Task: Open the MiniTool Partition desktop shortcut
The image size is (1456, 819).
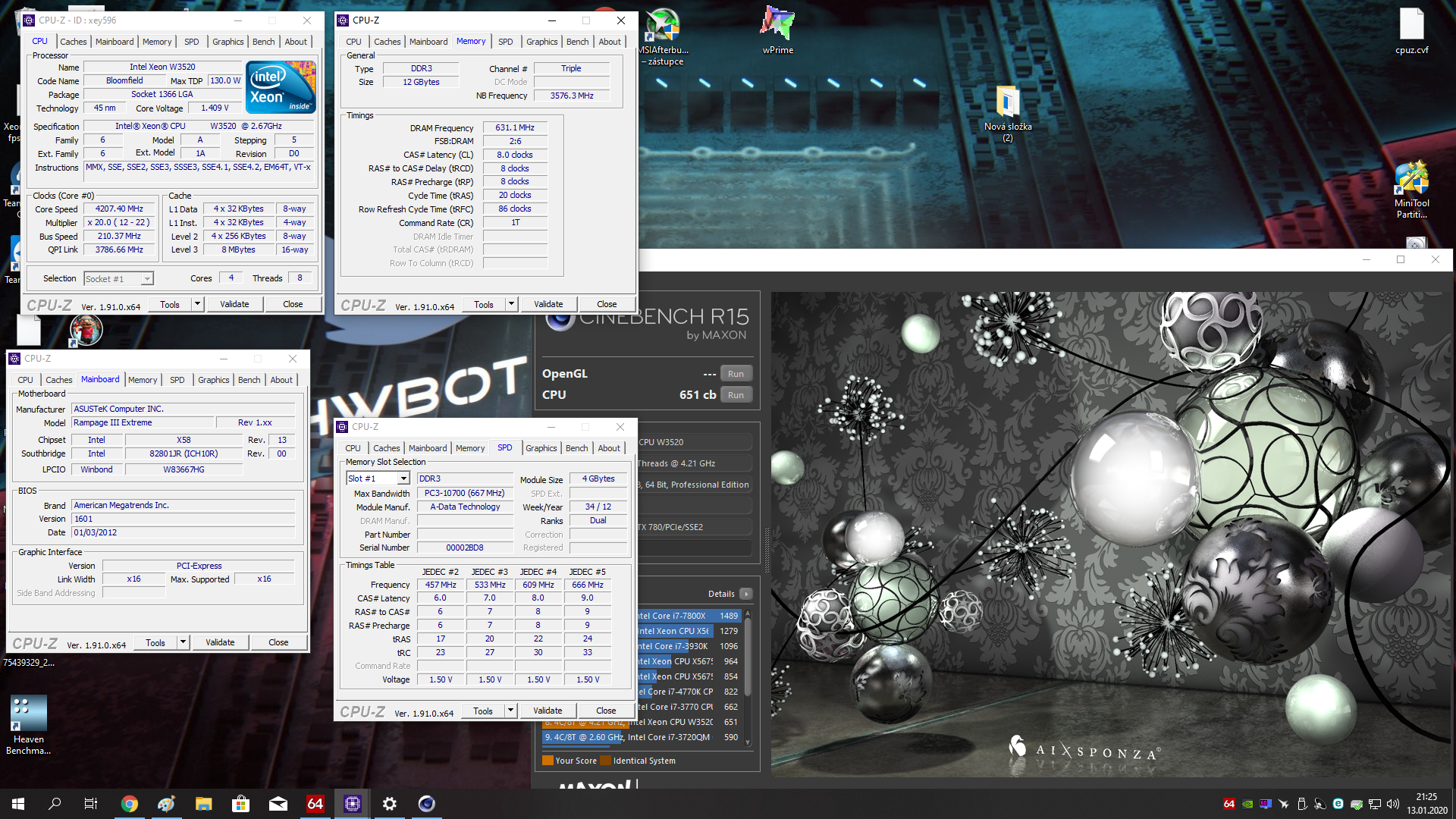Action: click(x=1411, y=190)
